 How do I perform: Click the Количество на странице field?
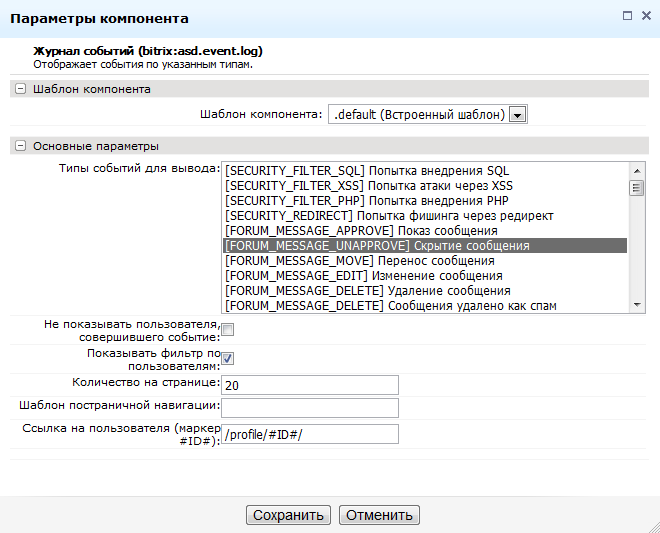point(310,385)
